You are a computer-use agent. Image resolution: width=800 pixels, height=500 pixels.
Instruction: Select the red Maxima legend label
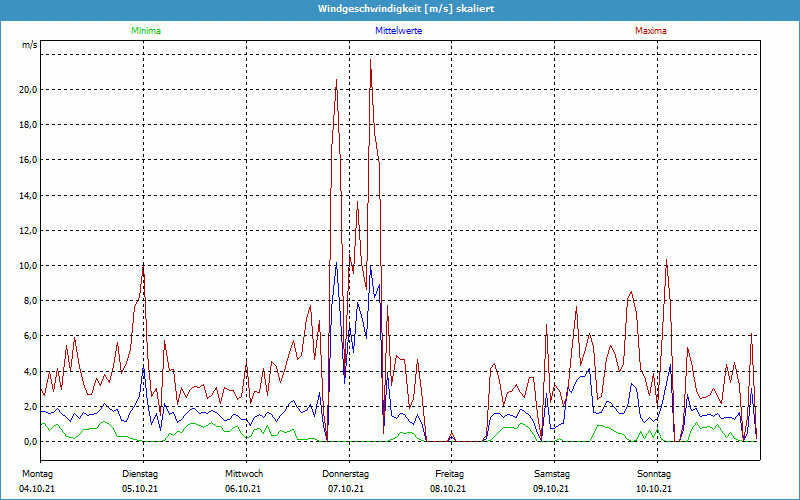pos(651,31)
